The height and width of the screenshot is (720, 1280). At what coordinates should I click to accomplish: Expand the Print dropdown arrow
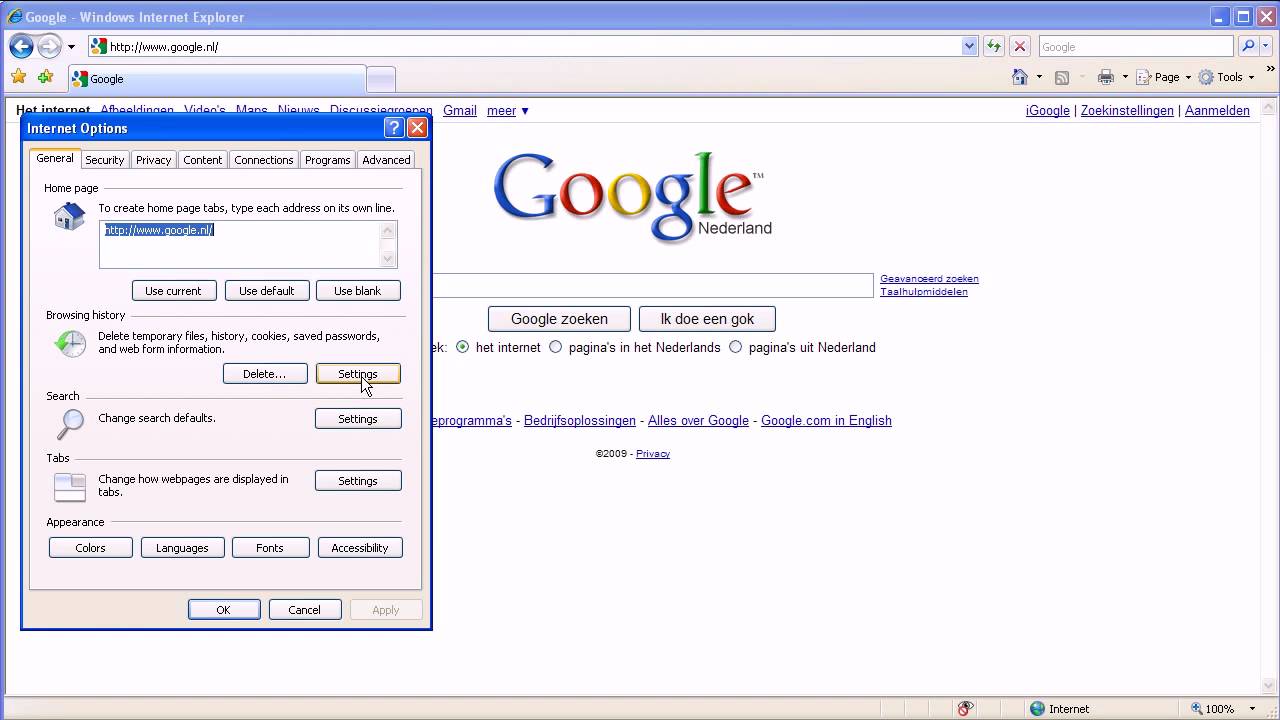tap(1125, 77)
